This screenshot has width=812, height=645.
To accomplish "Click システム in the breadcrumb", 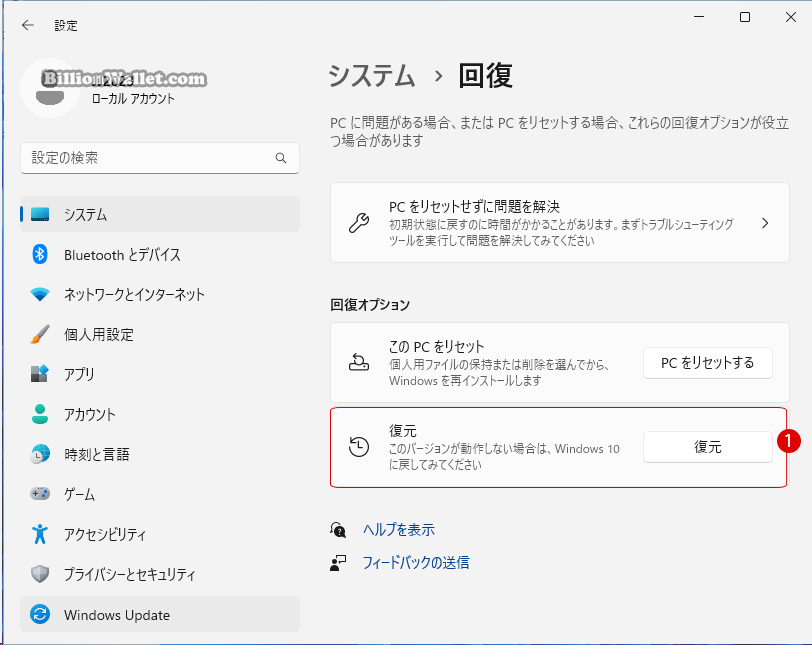I will [x=372, y=76].
